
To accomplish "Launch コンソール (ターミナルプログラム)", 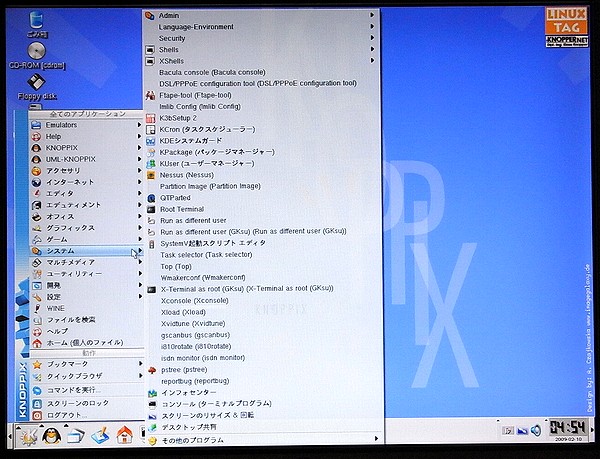I will tap(217, 404).
